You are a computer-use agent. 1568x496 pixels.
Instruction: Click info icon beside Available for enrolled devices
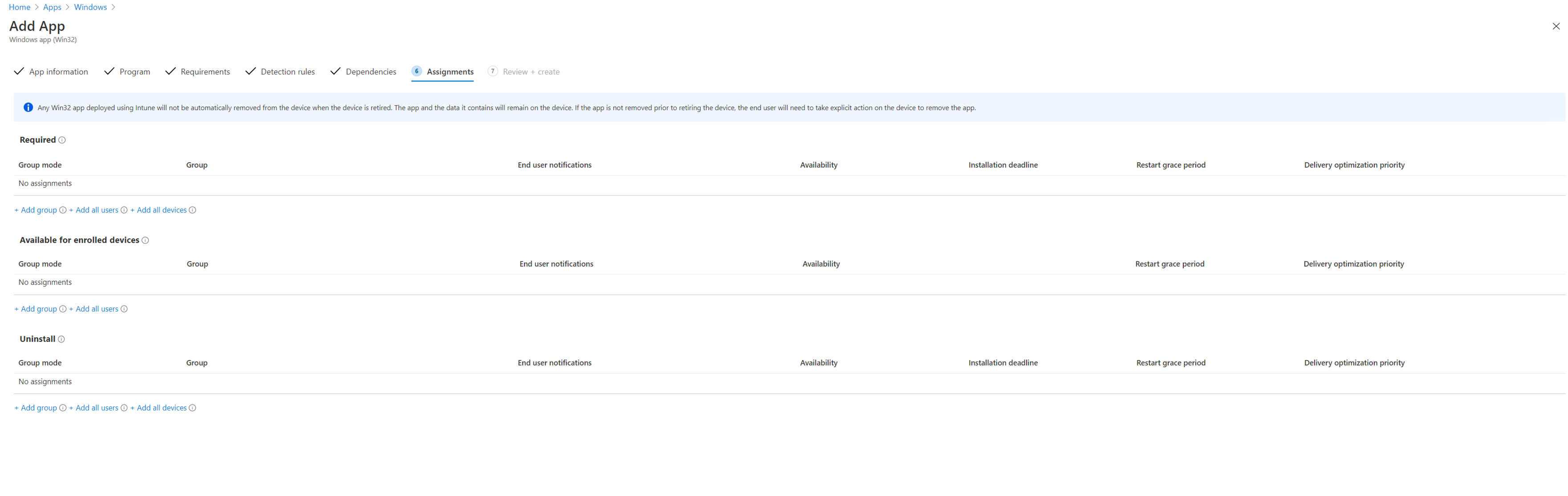146,241
